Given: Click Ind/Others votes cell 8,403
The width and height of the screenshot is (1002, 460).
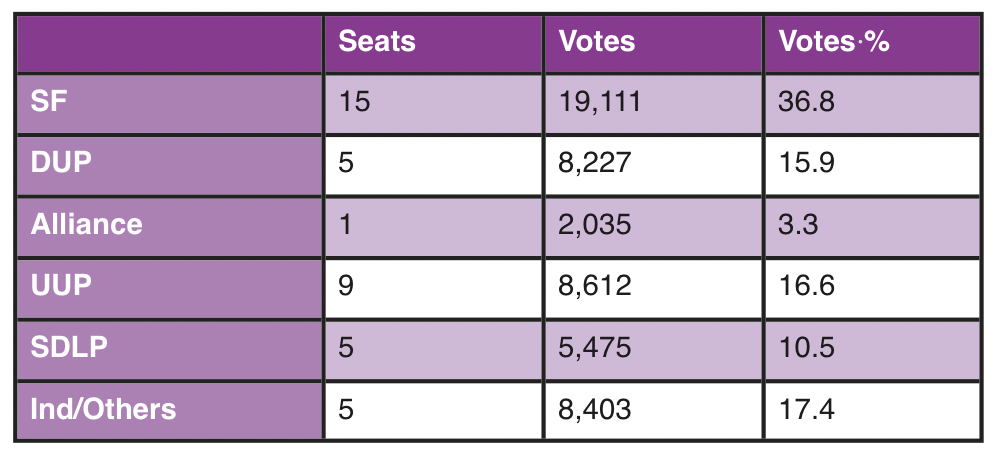Looking at the screenshot, I should pos(595,408).
